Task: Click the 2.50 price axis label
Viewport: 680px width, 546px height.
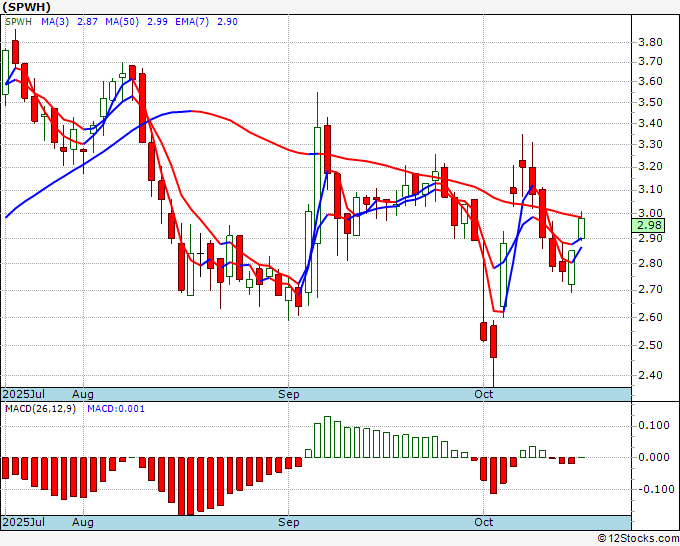Action: coord(651,345)
